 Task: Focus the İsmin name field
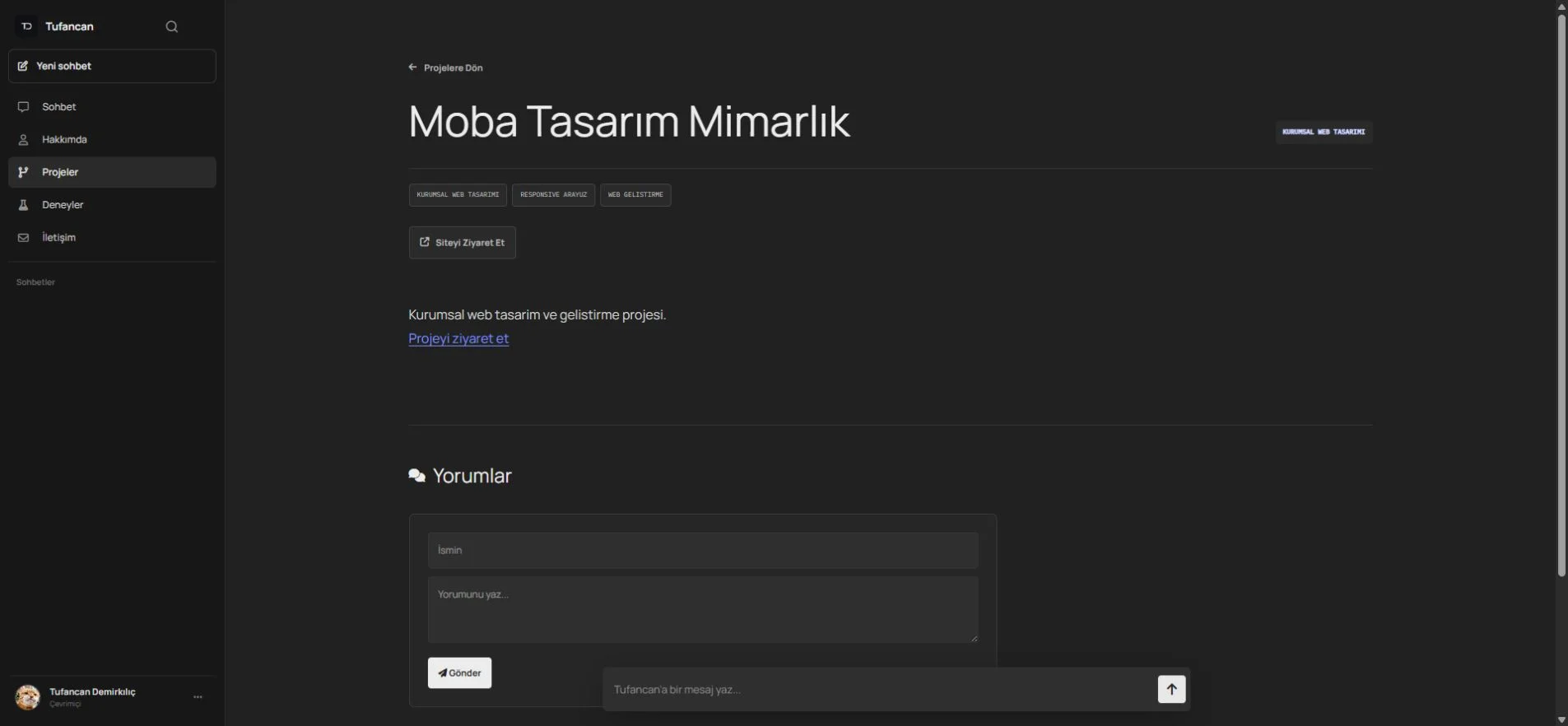point(703,551)
